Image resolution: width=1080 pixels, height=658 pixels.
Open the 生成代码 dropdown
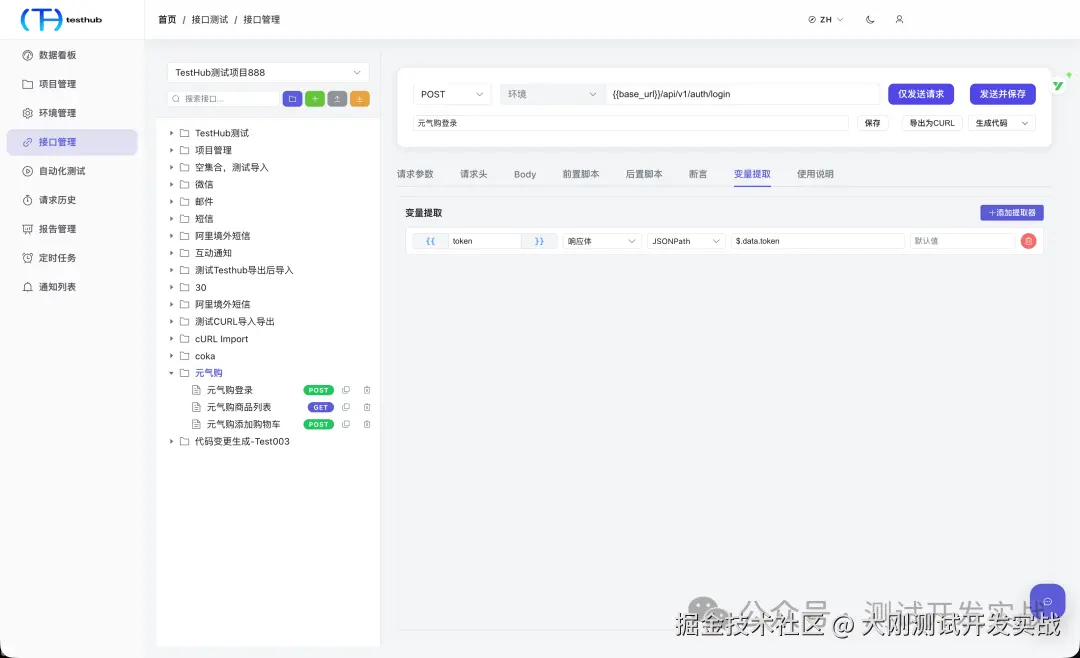point(1001,123)
